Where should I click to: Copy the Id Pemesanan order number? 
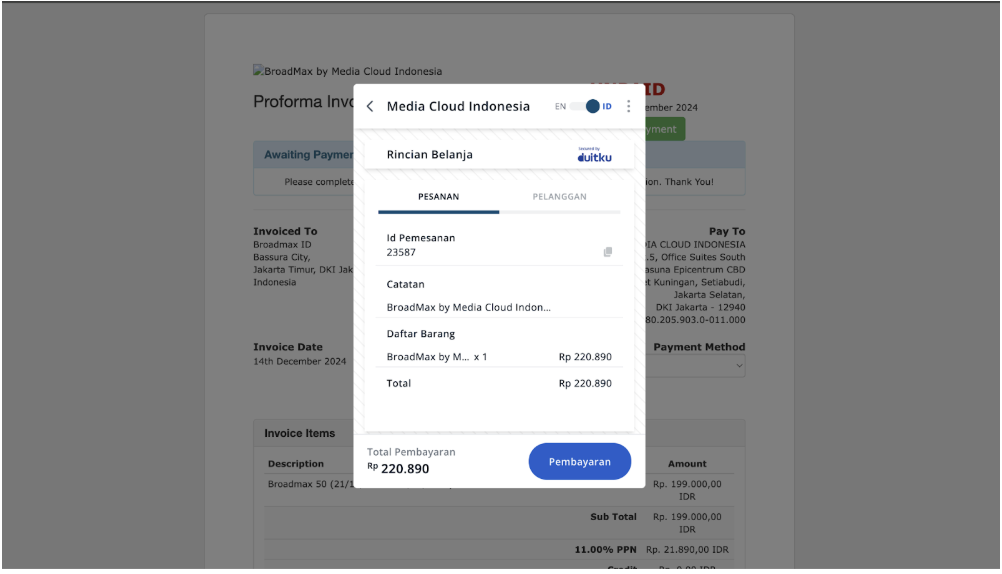tap(607, 253)
